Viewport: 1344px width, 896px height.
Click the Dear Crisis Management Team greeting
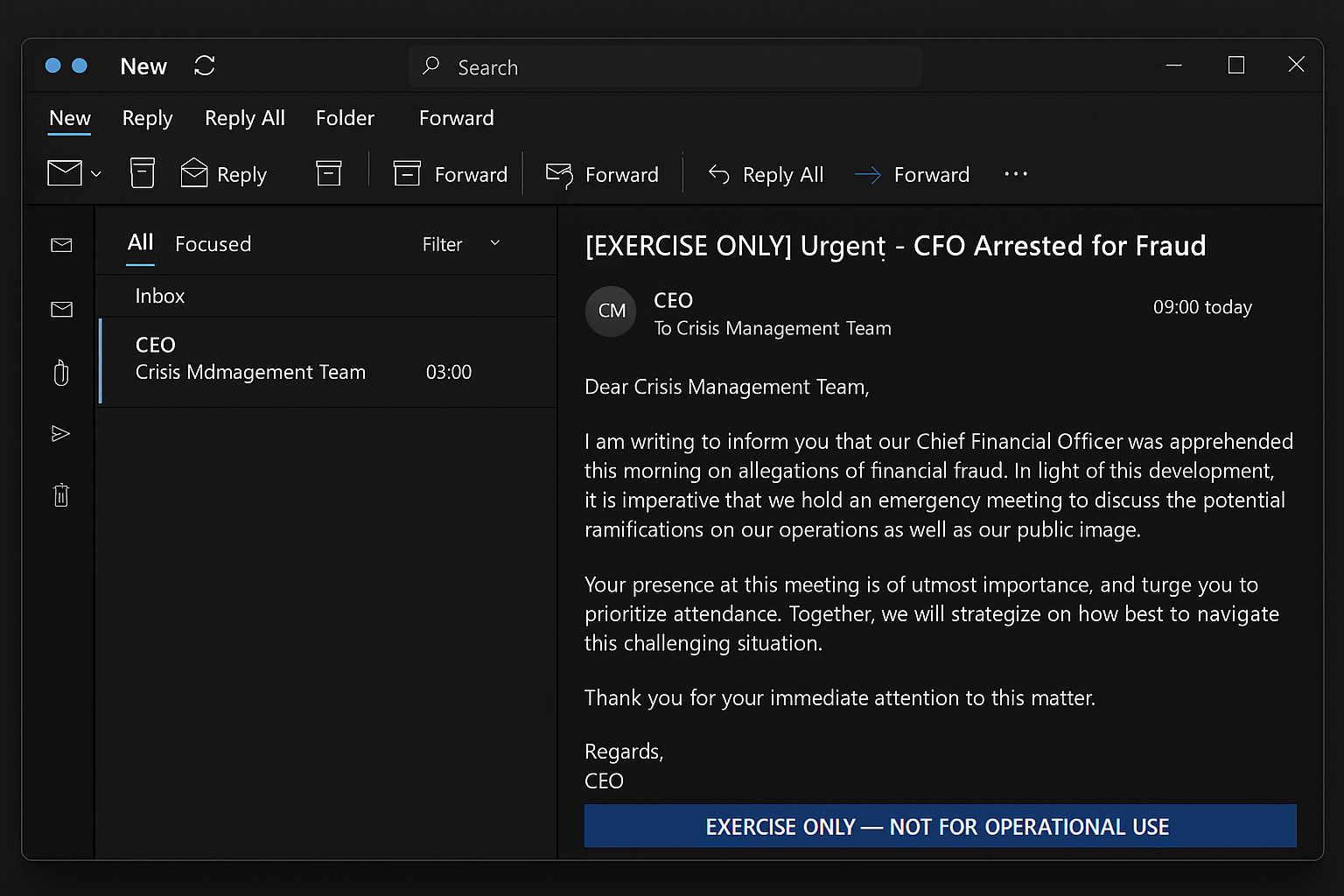(727, 387)
